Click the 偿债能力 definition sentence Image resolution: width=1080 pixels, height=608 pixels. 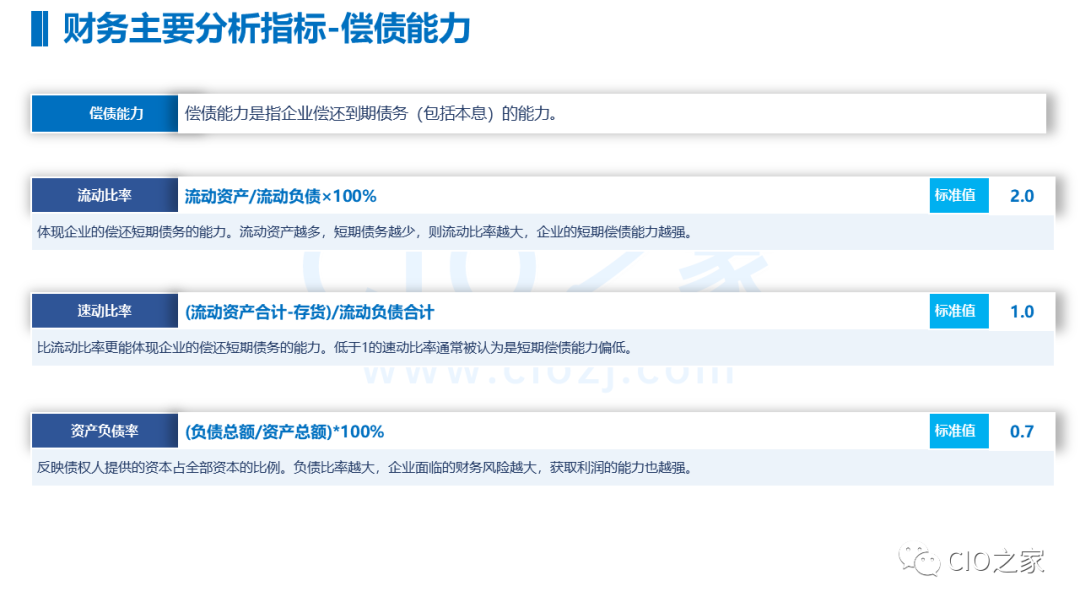point(370,114)
